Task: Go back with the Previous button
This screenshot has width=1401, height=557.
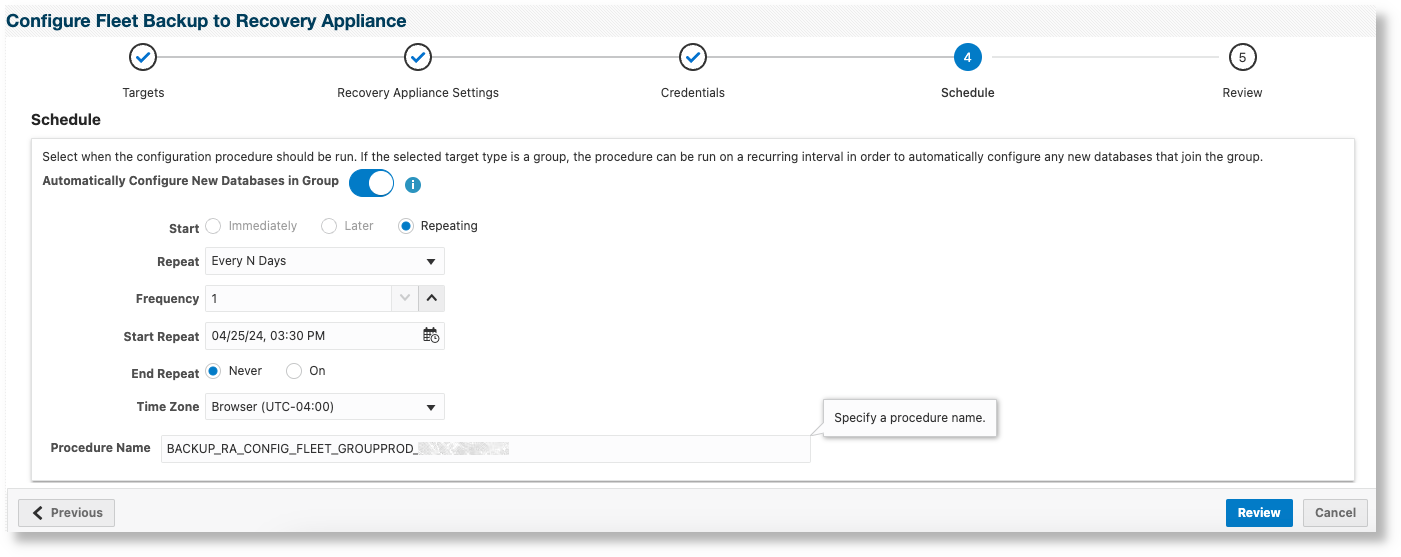Action: pos(67,513)
